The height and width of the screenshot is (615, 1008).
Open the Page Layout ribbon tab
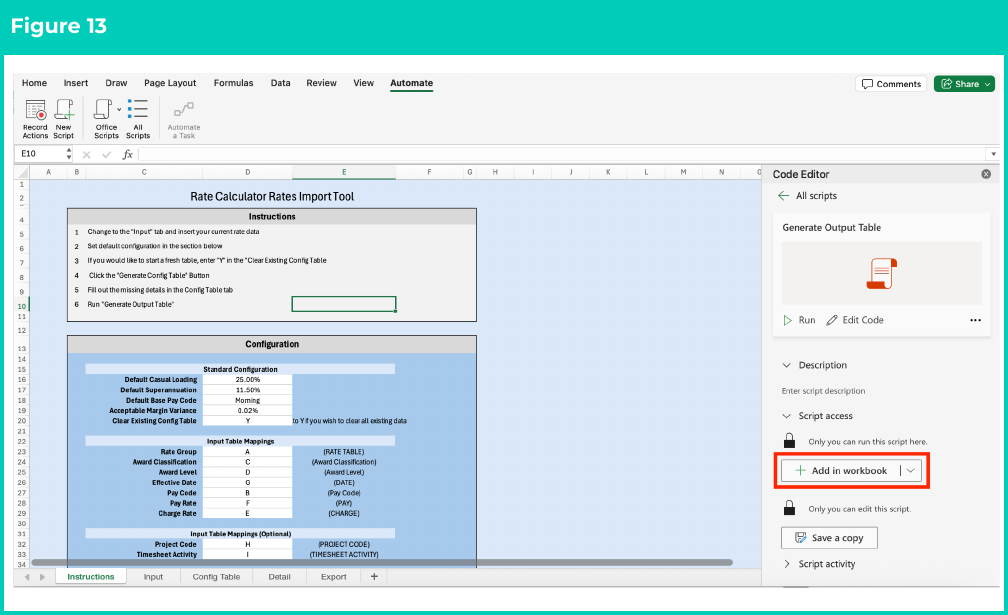pos(170,83)
